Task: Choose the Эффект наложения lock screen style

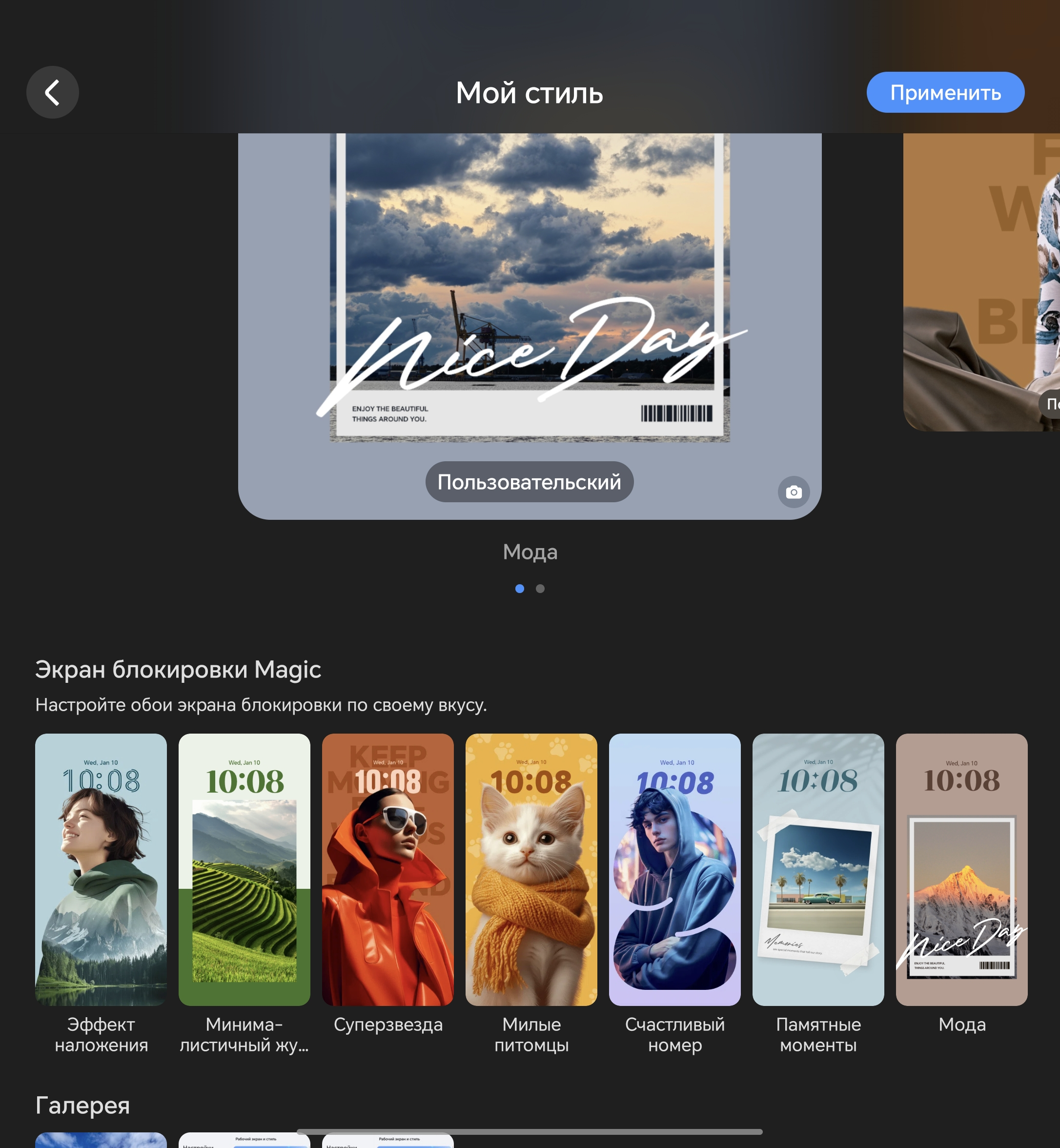Action: 101,870
